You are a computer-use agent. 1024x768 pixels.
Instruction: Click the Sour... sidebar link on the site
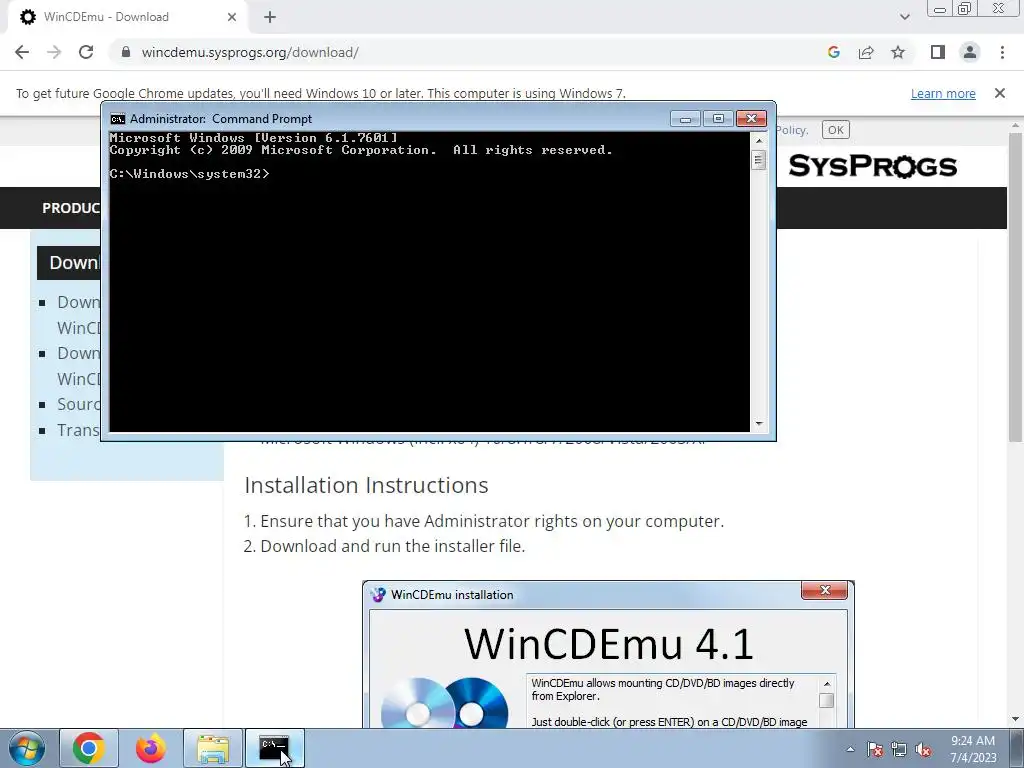pyautogui.click(x=78, y=404)
